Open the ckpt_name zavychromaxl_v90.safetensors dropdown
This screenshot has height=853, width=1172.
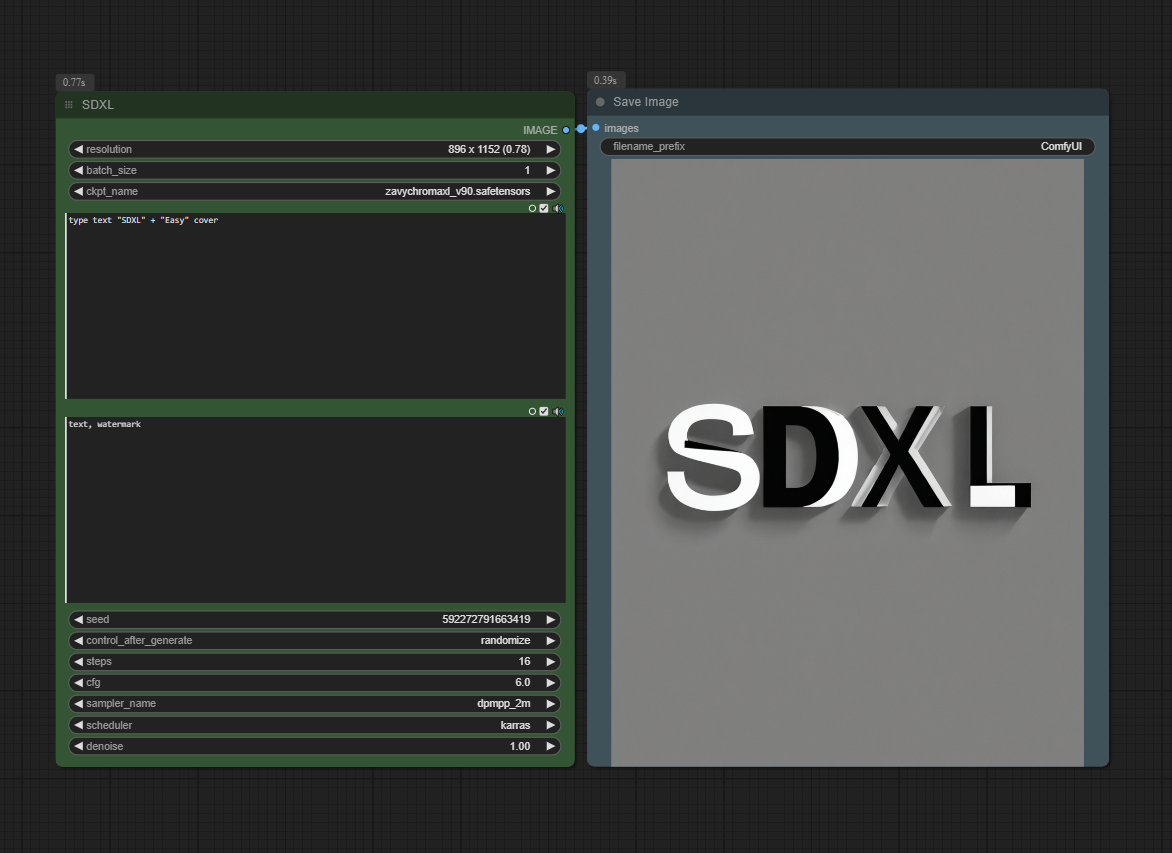[x=315, y=191]
